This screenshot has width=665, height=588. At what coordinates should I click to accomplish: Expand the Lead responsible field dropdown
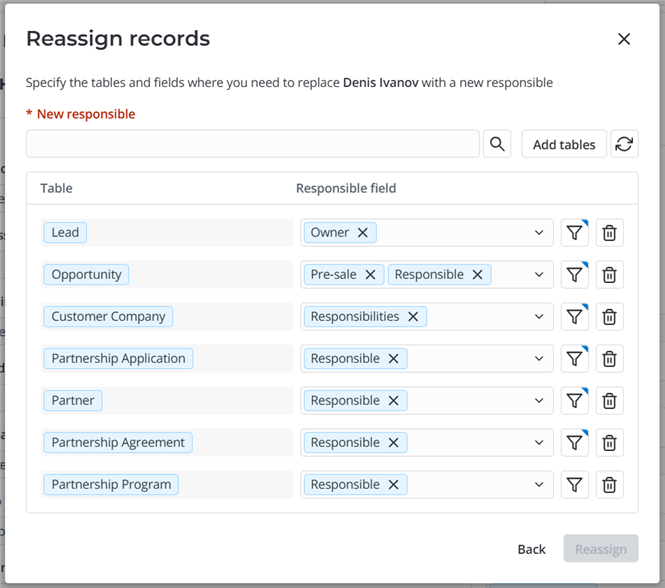pyautogui.click(x=539, y=233)
